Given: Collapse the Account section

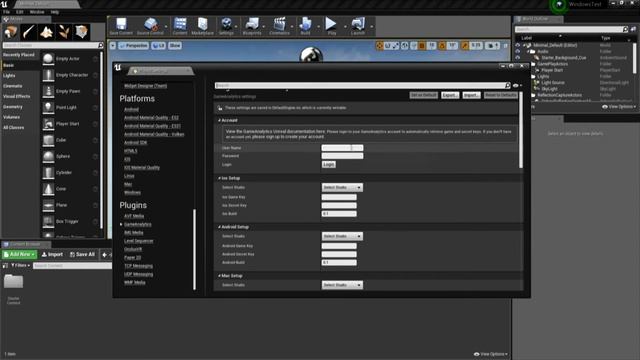Looking at the screenshot, I should click(x=219, y=120).
